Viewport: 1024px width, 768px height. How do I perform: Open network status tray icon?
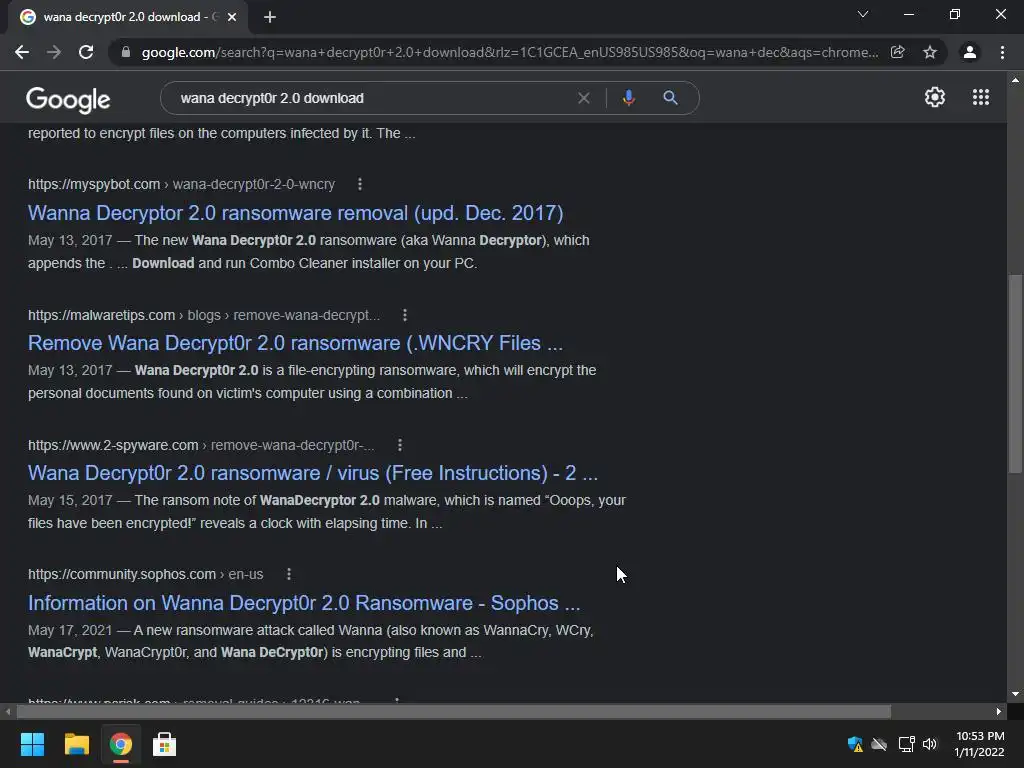coord(906,744)
